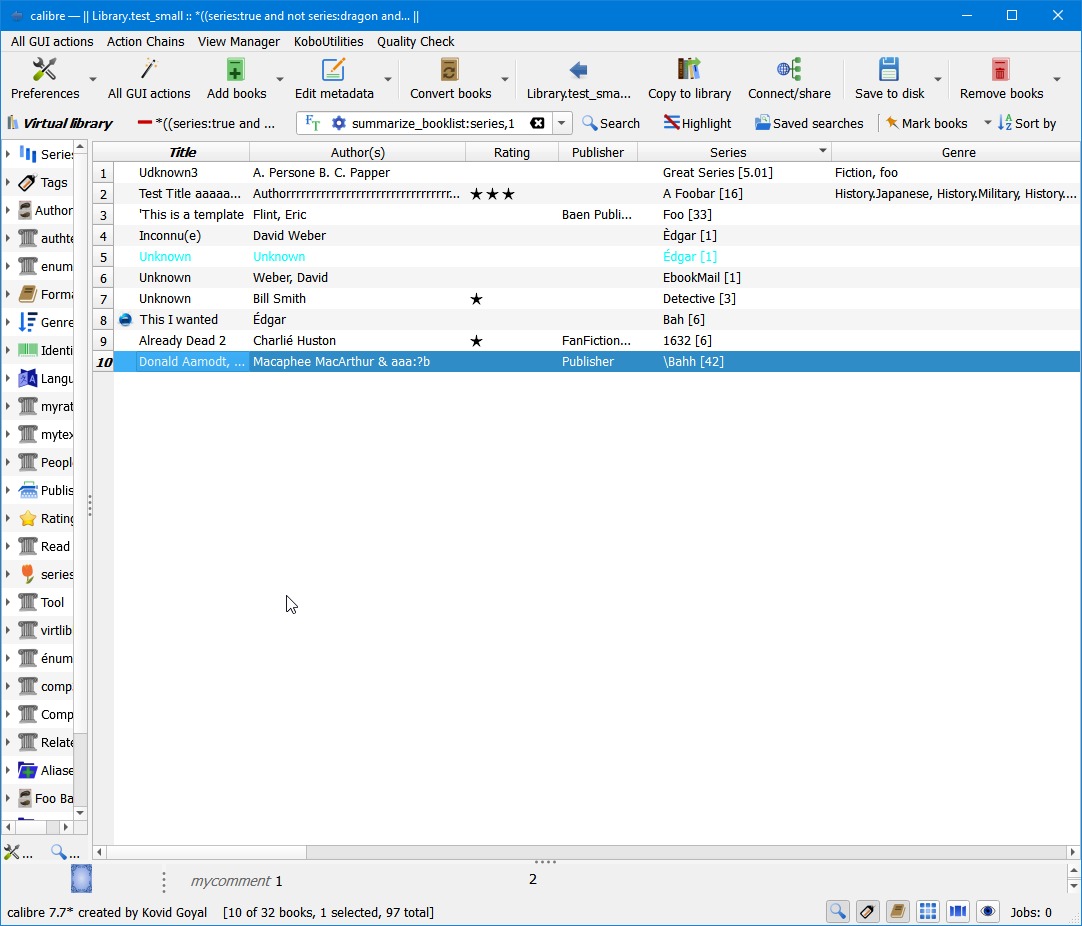
Task: Click tag browser vertical scrollbar
Action: 80,479
